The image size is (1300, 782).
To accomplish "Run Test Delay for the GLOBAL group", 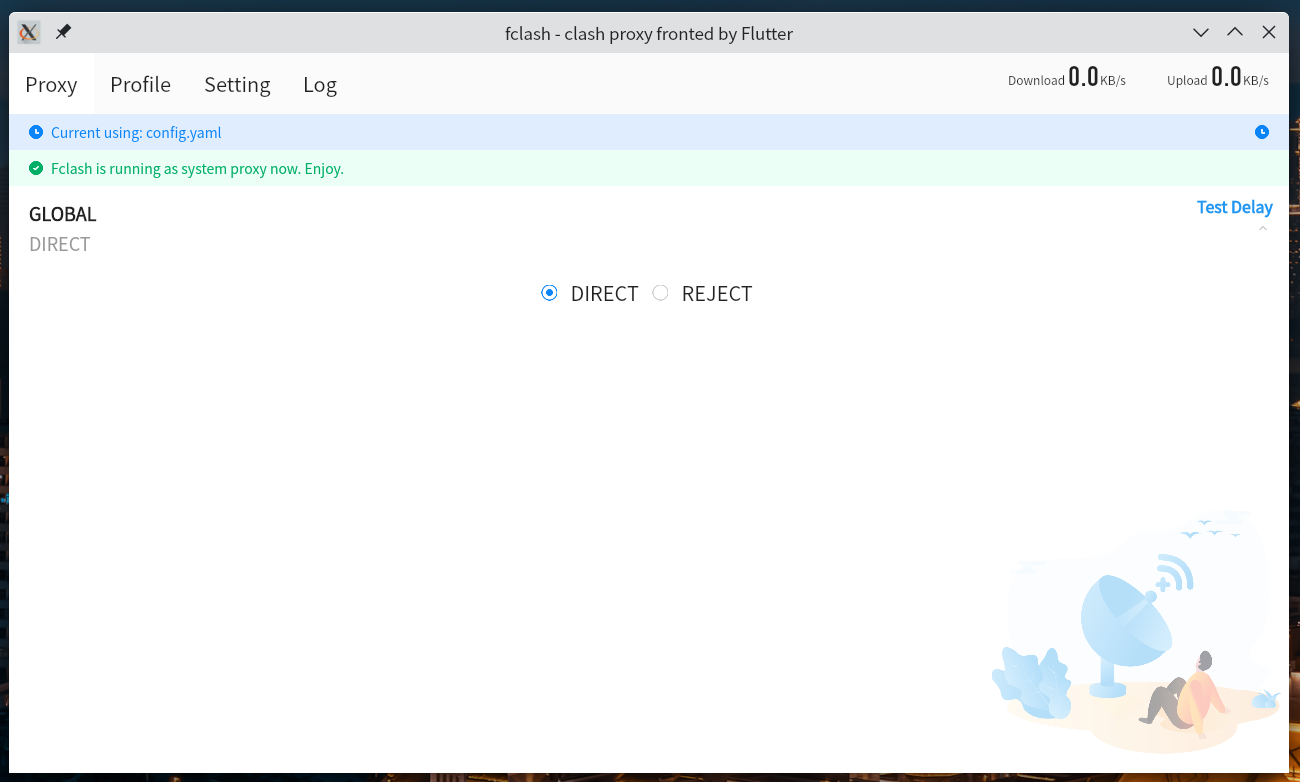I will (1235, 207).
